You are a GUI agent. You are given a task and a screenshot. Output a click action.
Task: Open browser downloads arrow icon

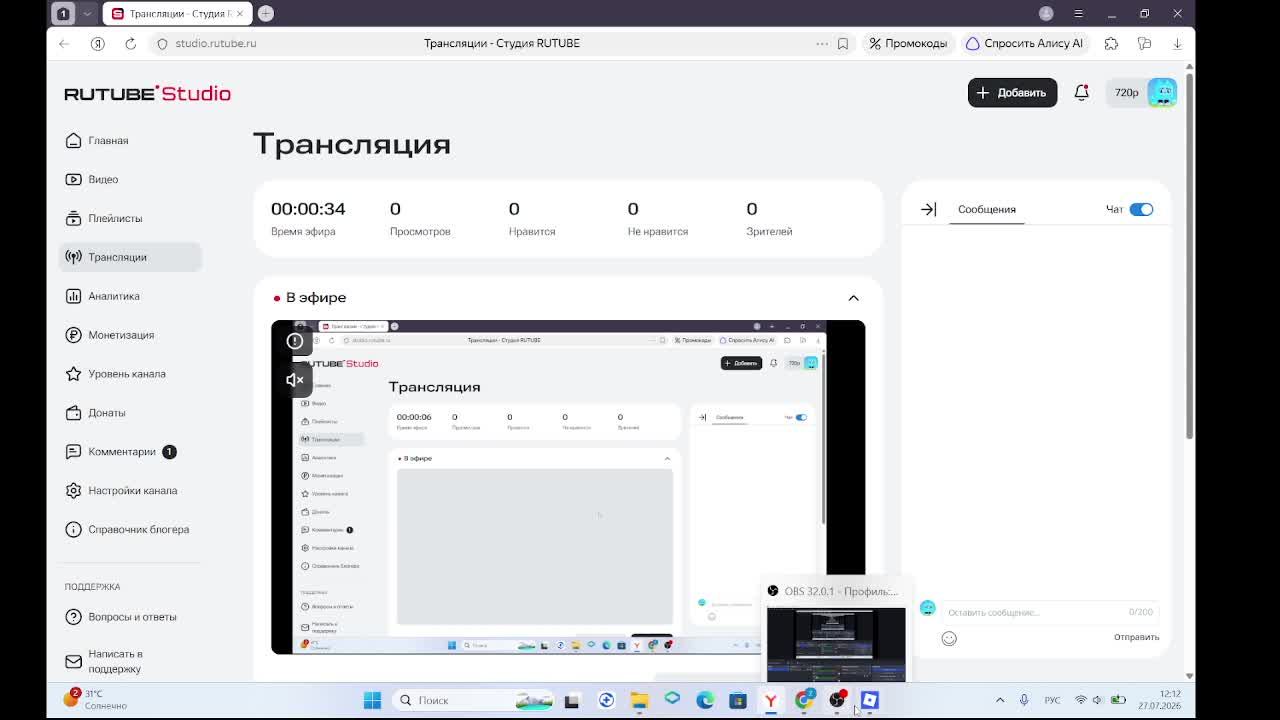(x=1177, y=43)
